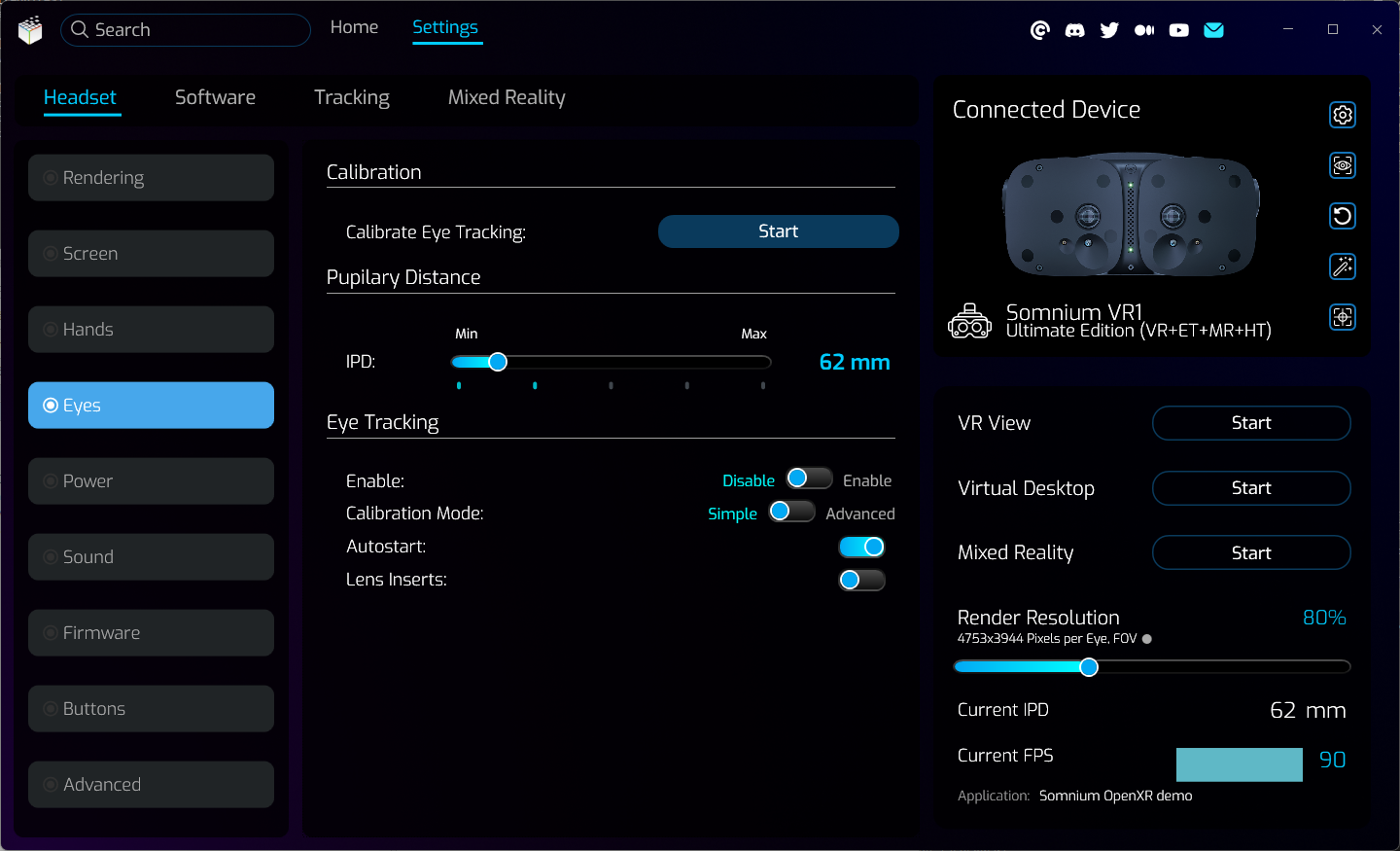The height and width of the screenshot is (851, 1400).
Task: Click the eye tracking scan icon
Action: click(x=1343, y=165)
